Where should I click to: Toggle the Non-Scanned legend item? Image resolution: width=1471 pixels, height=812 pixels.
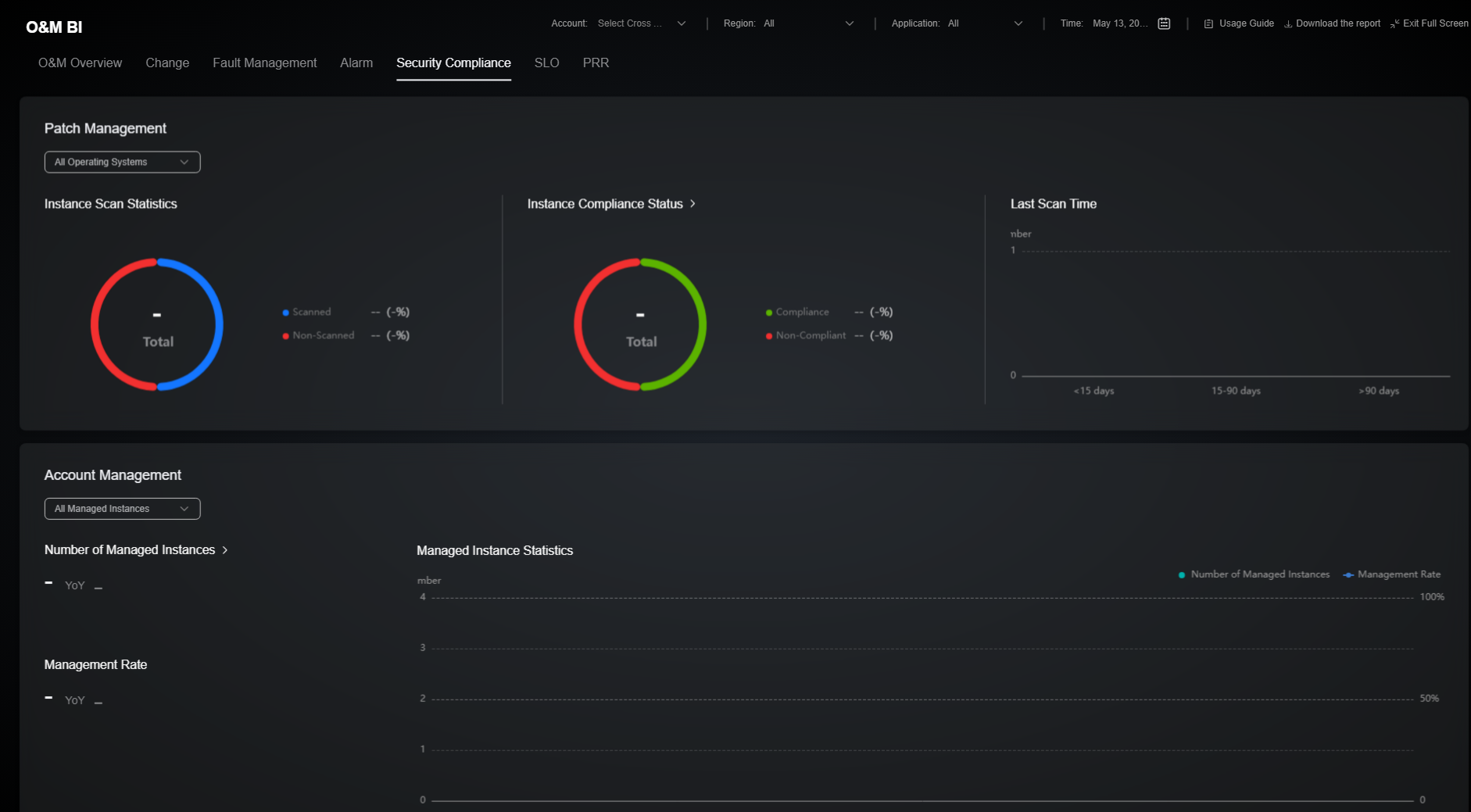(318, 335)
